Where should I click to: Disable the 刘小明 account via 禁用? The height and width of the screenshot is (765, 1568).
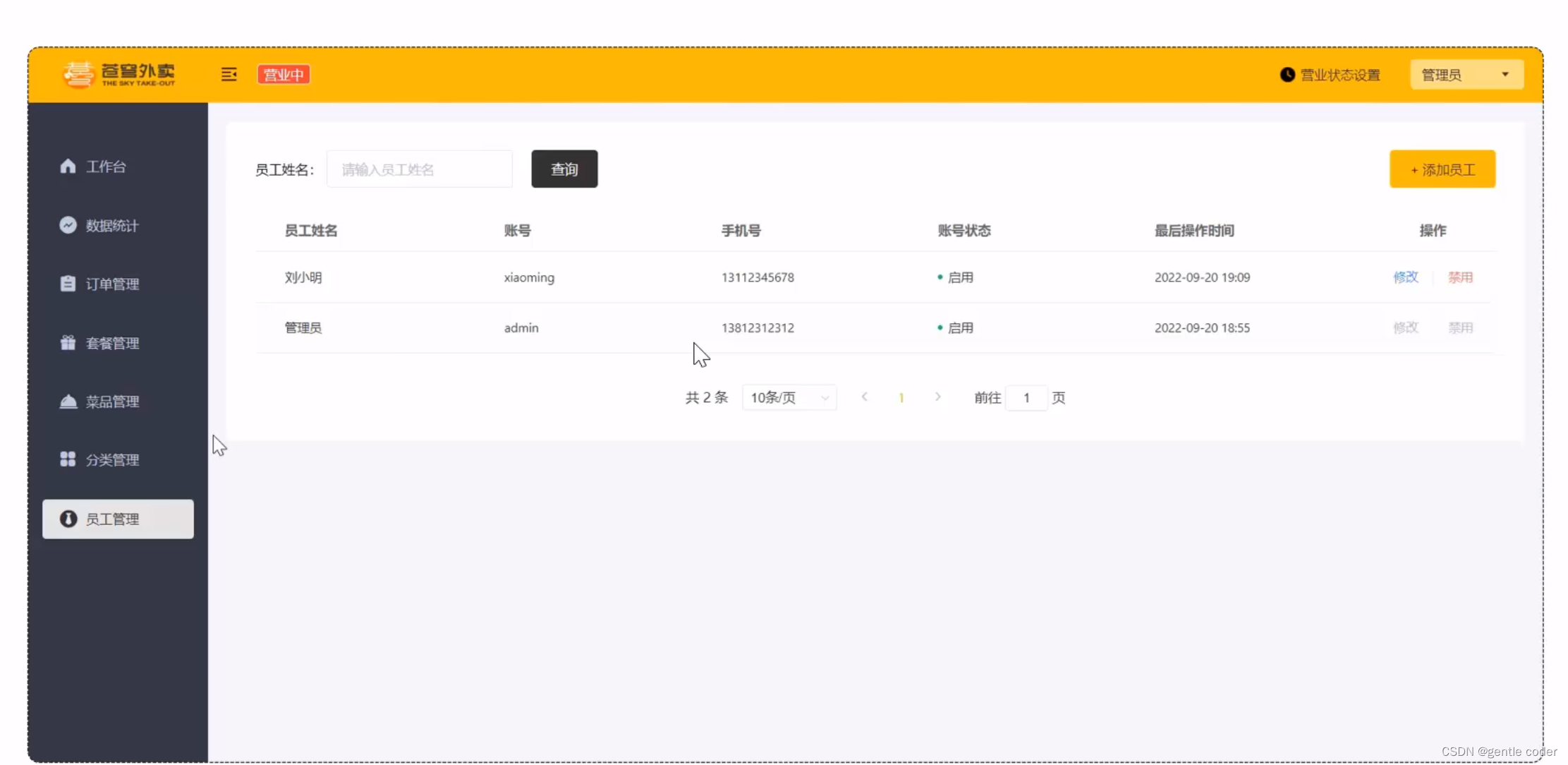point(1460,277)
